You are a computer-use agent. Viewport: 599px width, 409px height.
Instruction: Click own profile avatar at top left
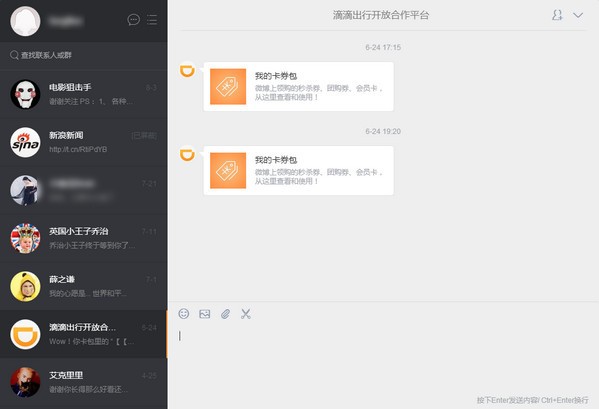pos(25,21)
